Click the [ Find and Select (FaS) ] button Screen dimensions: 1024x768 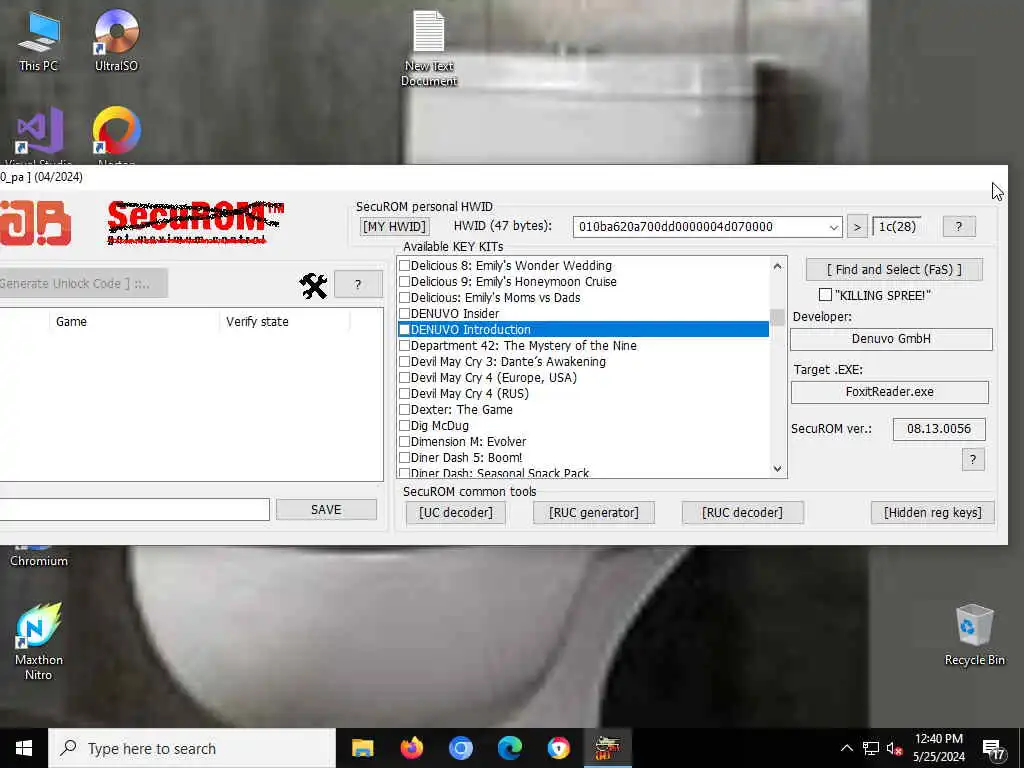[x=894, y=270]
